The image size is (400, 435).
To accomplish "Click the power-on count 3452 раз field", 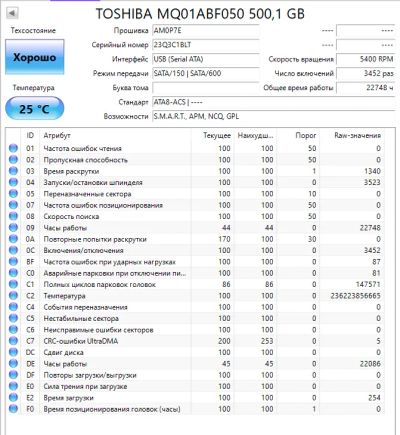I will tap(366, 73).
